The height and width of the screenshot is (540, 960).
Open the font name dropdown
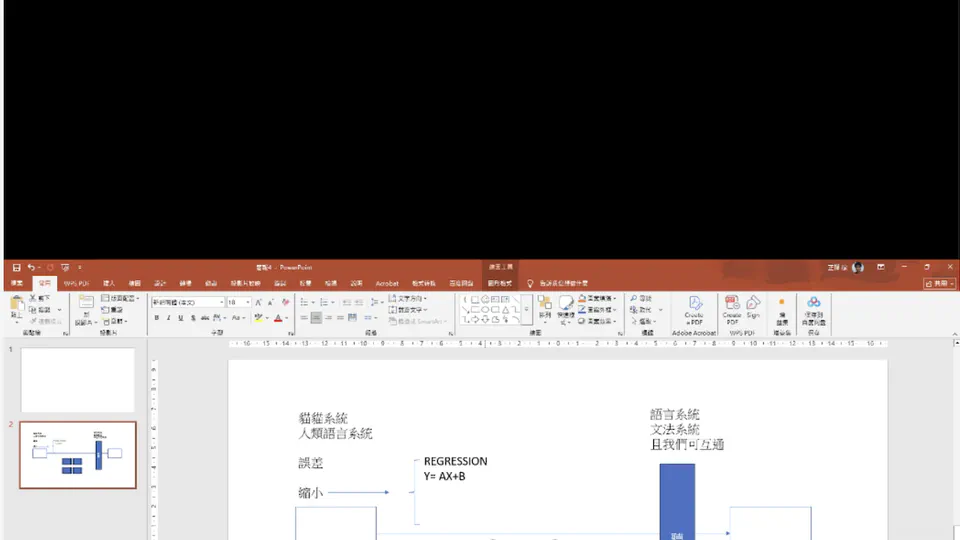(221, 302)
